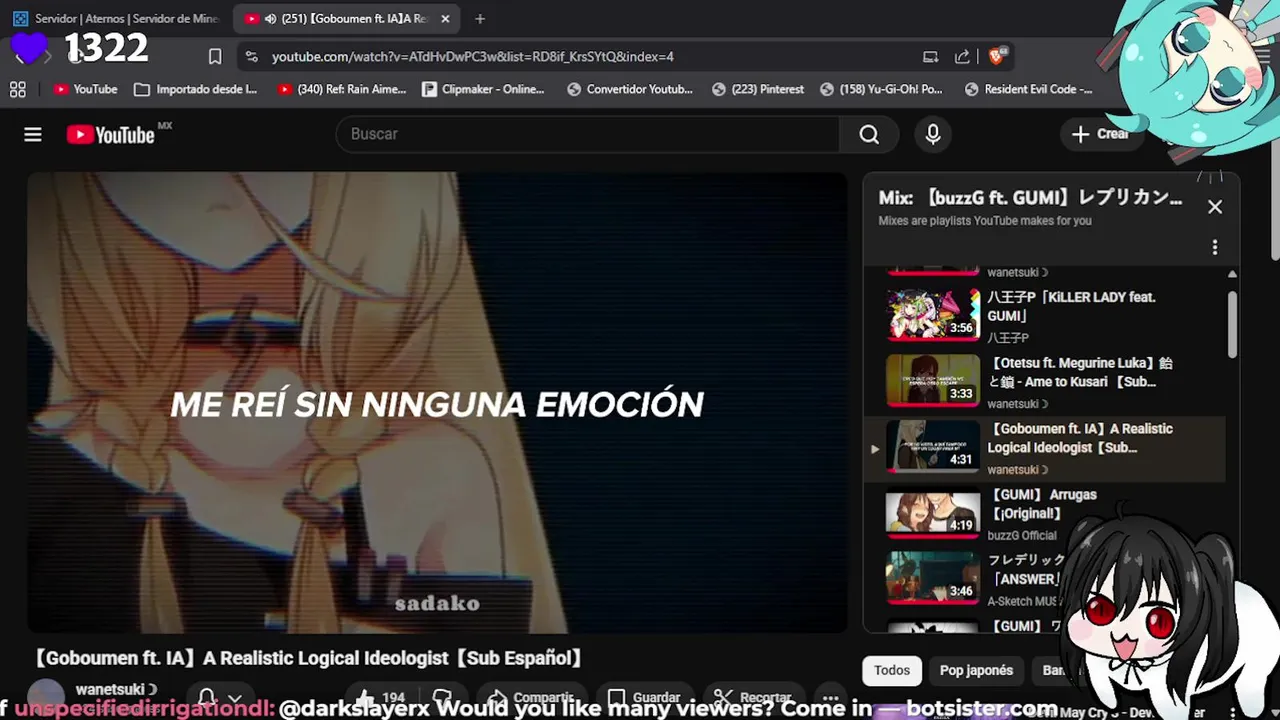Click the A Realistic Logical Ideologist playlist thumbnail
This screenshot has width=1280, height=720.
click(933, 446)
